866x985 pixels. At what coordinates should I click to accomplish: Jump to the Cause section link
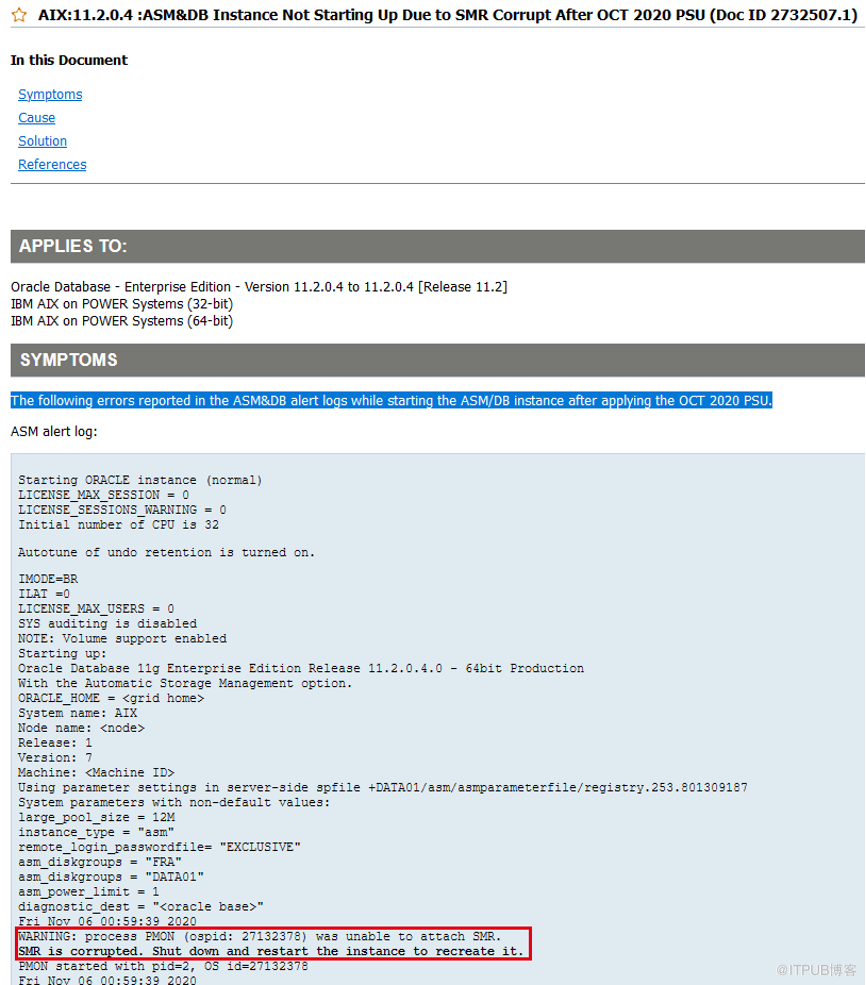coord(36,117)
